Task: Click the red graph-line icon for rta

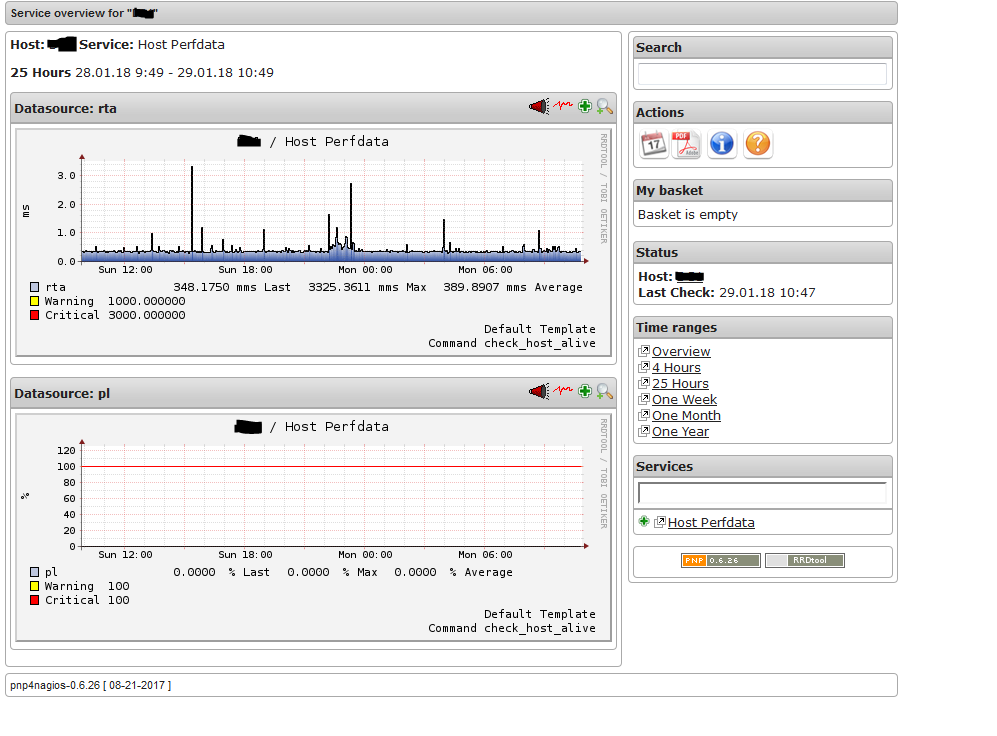Action: coord(562,106)
